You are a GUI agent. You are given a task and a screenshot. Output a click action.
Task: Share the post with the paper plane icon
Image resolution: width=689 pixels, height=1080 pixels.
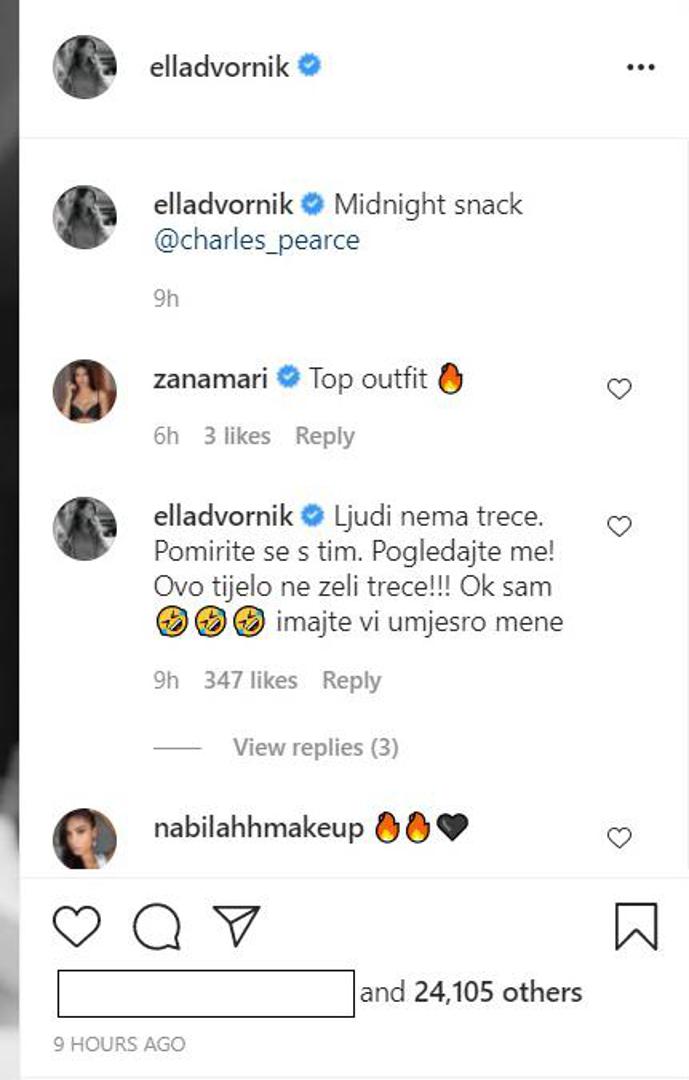[236, 925]
